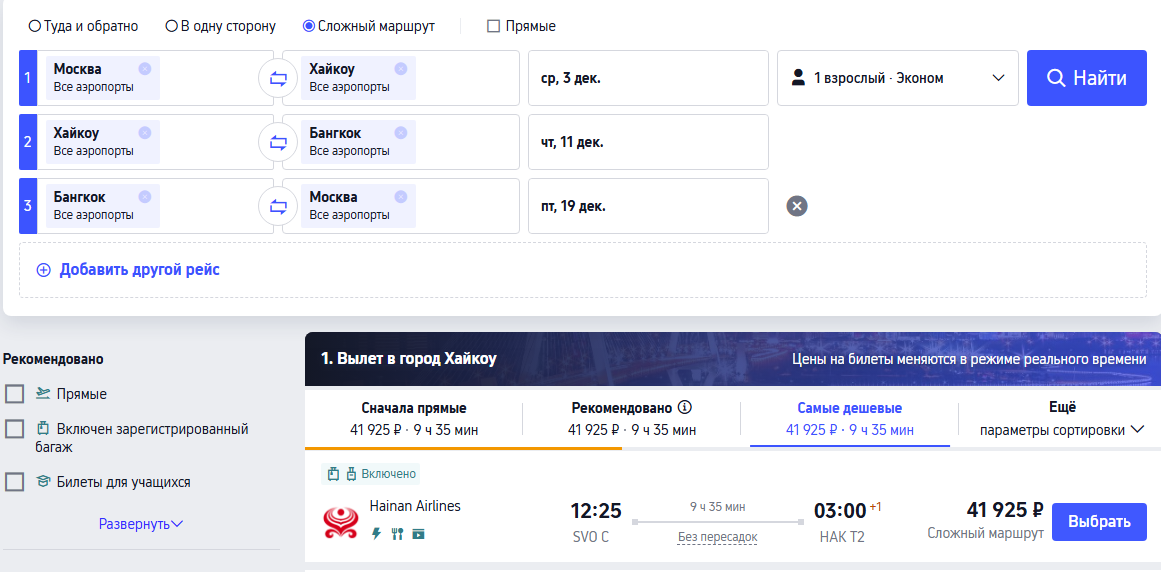The height and width of the screenshot is (572, 1161).
Task: Enable the Прямые checkbox in sidebar filters
Action: (15, 394)
